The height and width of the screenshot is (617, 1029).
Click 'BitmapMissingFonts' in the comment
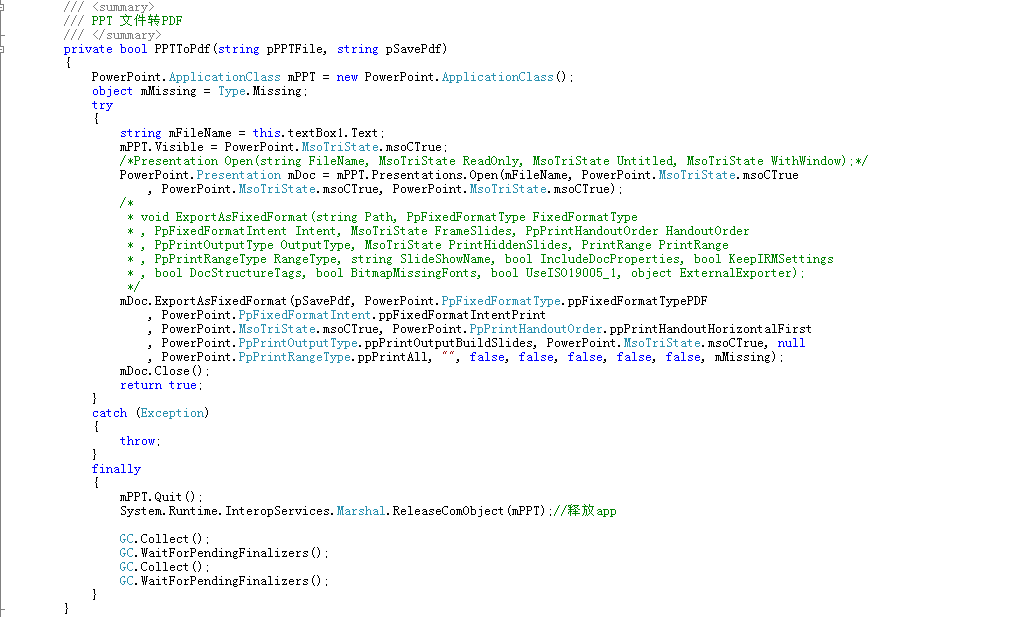(x=413, y=273)
